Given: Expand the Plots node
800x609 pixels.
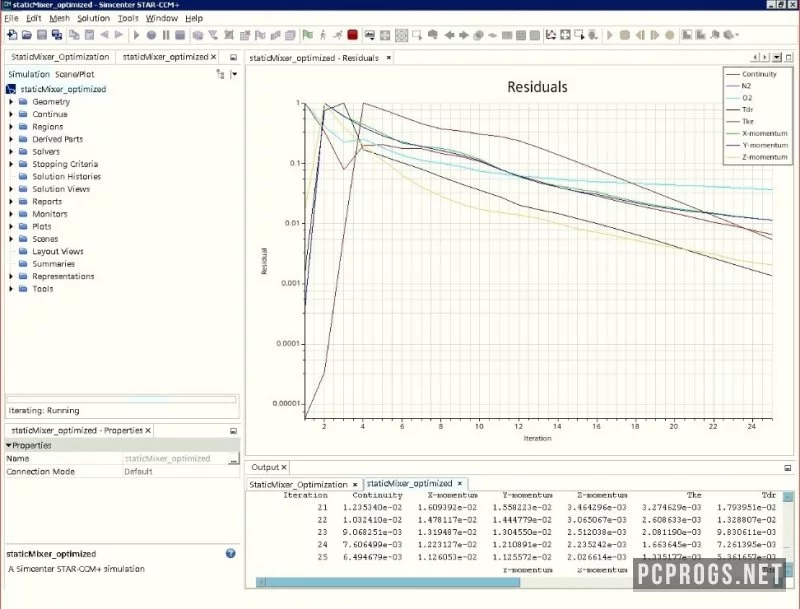Looking at the screenshot, I should 11,226.
